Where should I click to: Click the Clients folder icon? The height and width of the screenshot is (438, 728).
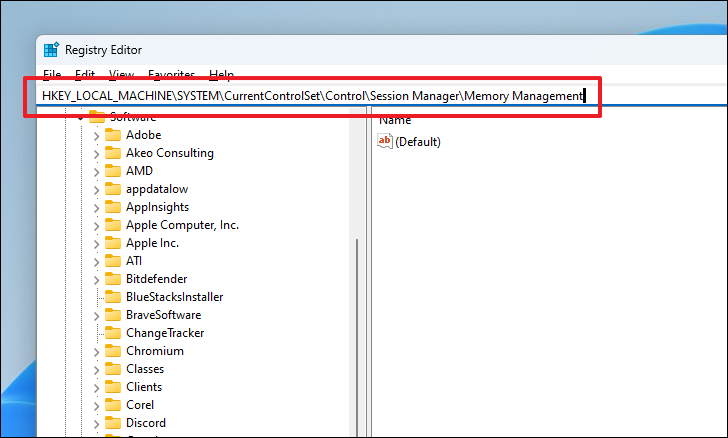pos(113,387)
